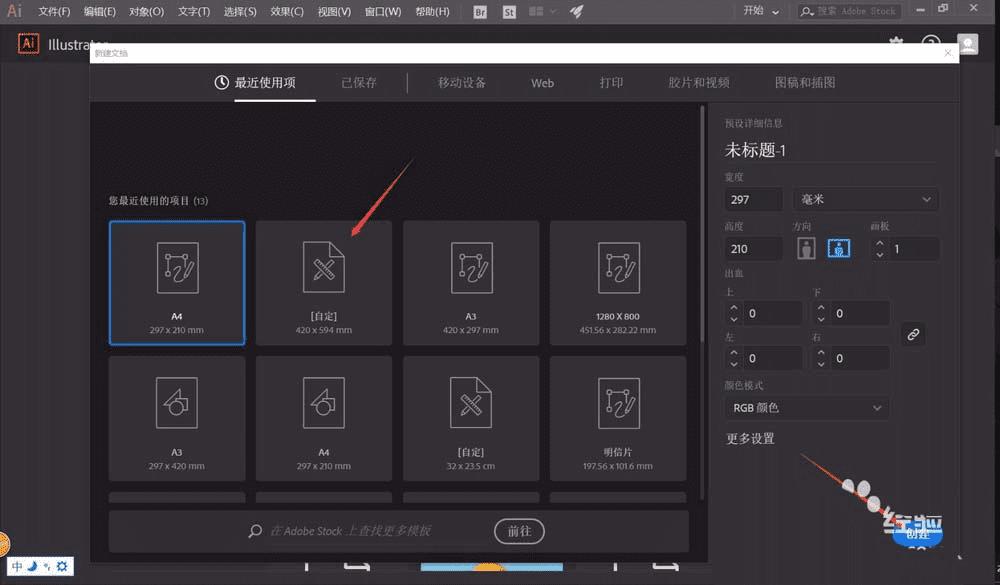Decrease the artboard count stepper
The image size is (1000, 585).
pos(880,255)
